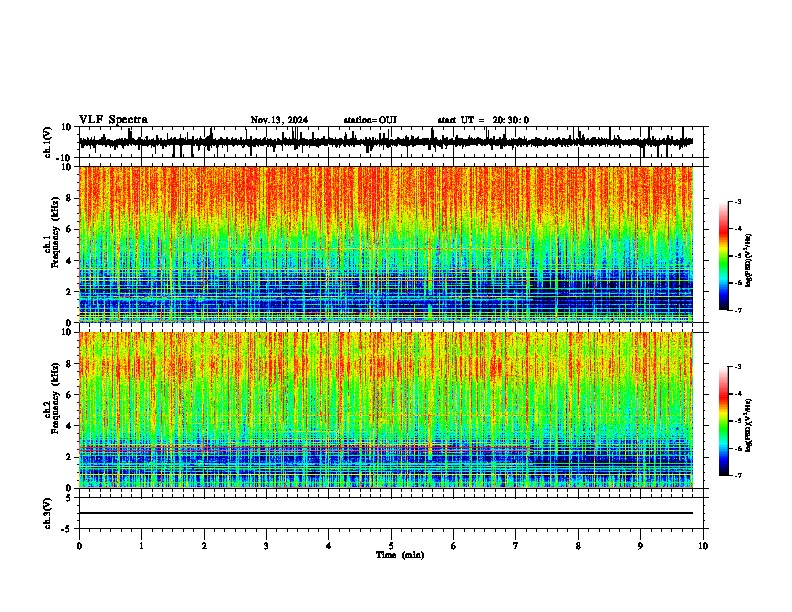Click the log(PSD) label beside ch.1 colorbar
The height and width of the screenshot is (612, 792).
[x=748, y=260]
